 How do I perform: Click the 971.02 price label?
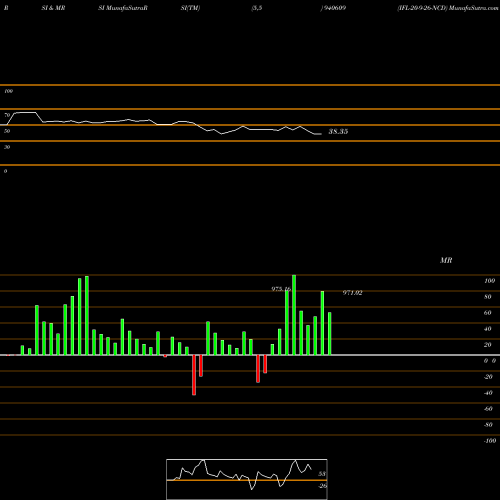point(352,293)
